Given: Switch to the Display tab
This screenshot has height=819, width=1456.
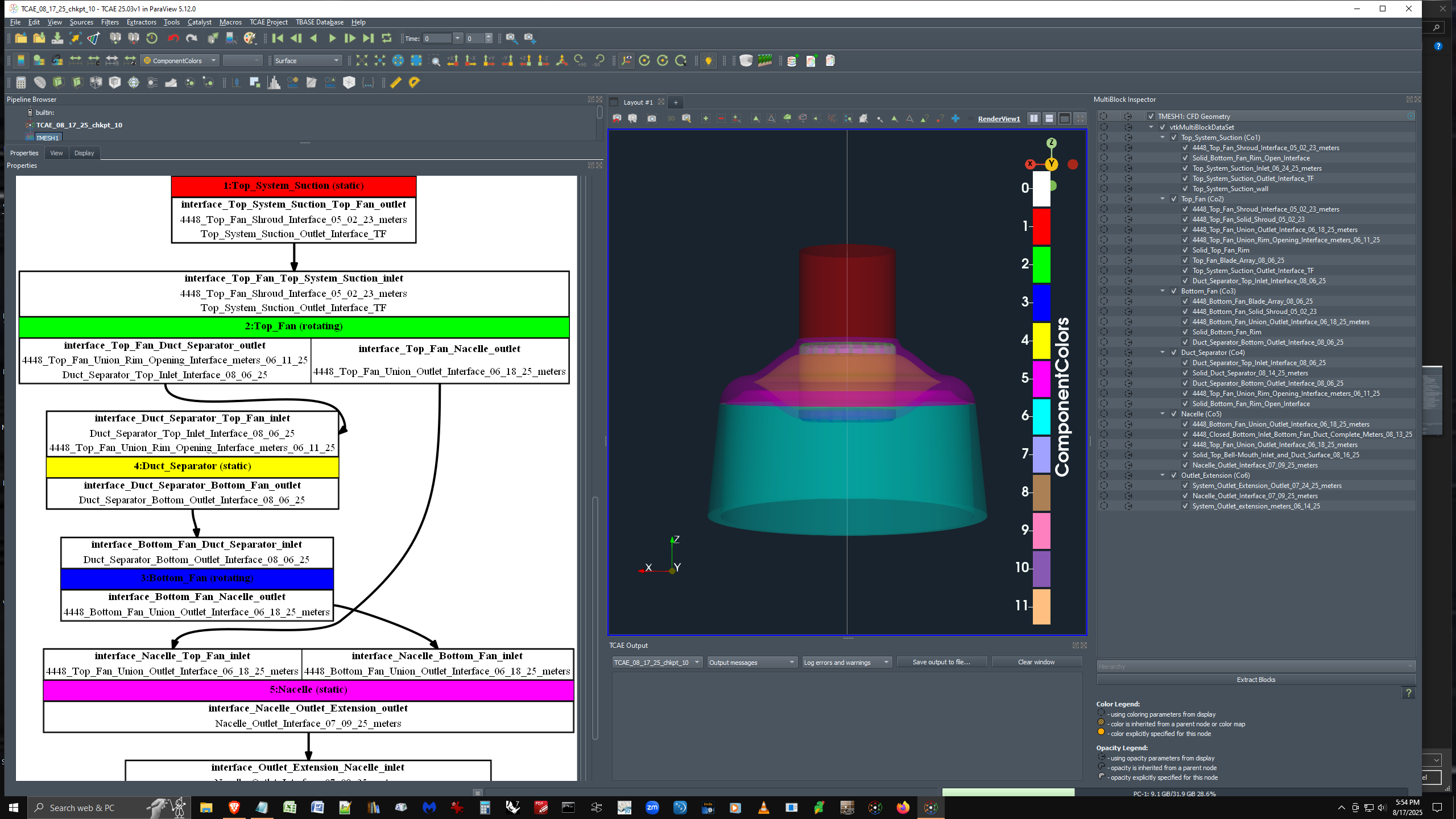Looking at the screenshot, I should (x=84, y=153).
